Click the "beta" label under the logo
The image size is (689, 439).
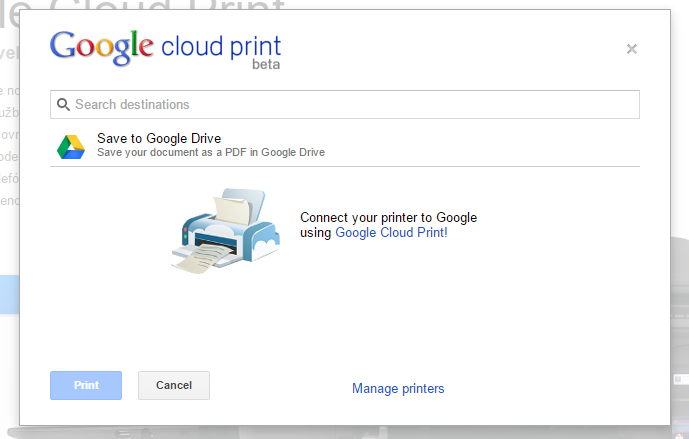click(266, 65)
